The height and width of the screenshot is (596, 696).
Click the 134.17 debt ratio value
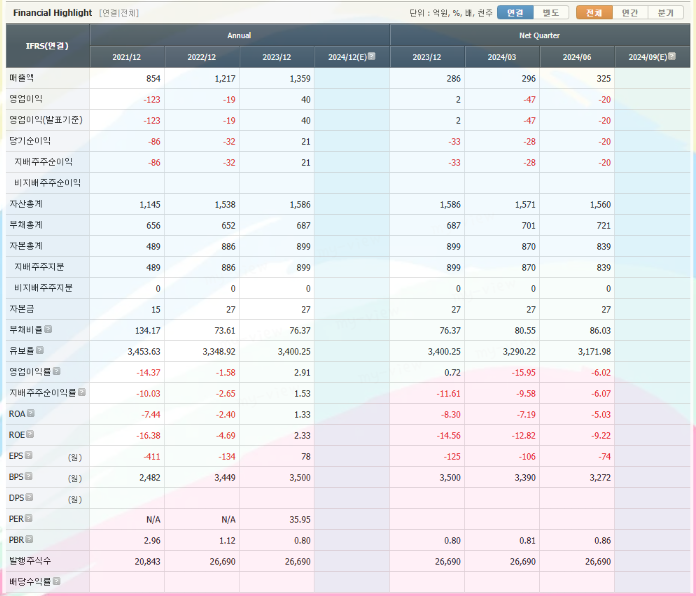coord(148,330)
